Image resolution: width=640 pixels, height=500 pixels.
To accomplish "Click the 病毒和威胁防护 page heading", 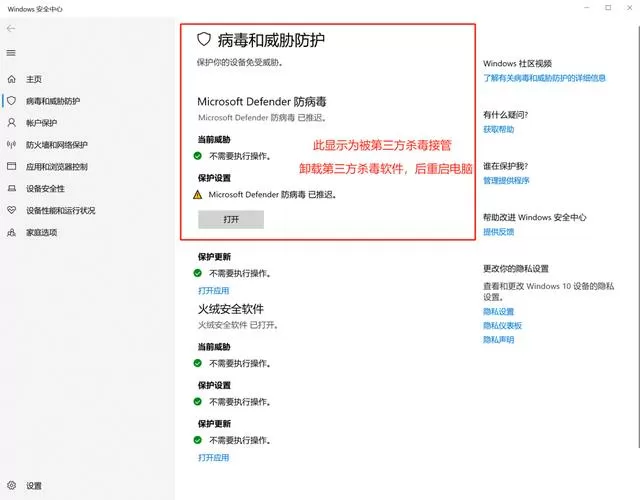I will point(271,40).
